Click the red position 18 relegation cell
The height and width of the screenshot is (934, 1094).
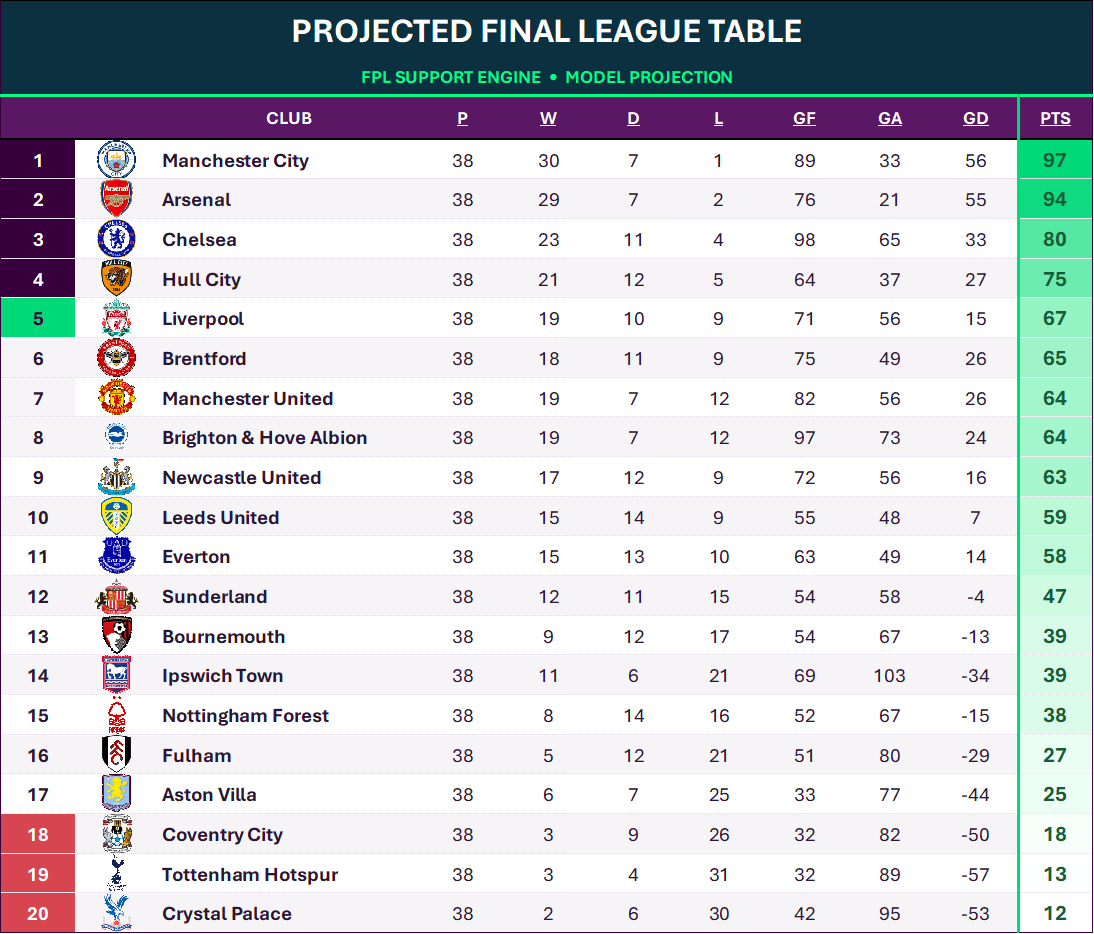click(38, 834)
